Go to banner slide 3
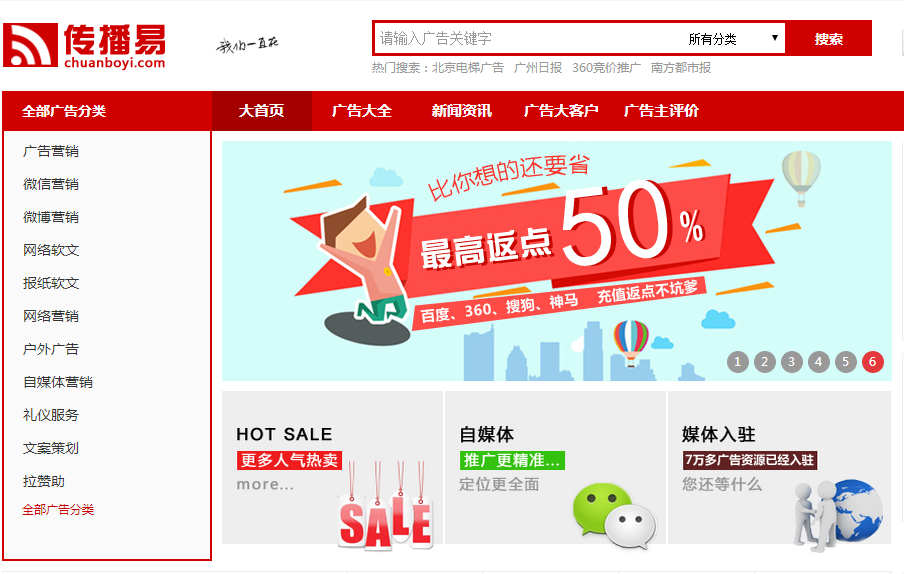Viewport: 904px width, 574px height. tap(792, 362)
